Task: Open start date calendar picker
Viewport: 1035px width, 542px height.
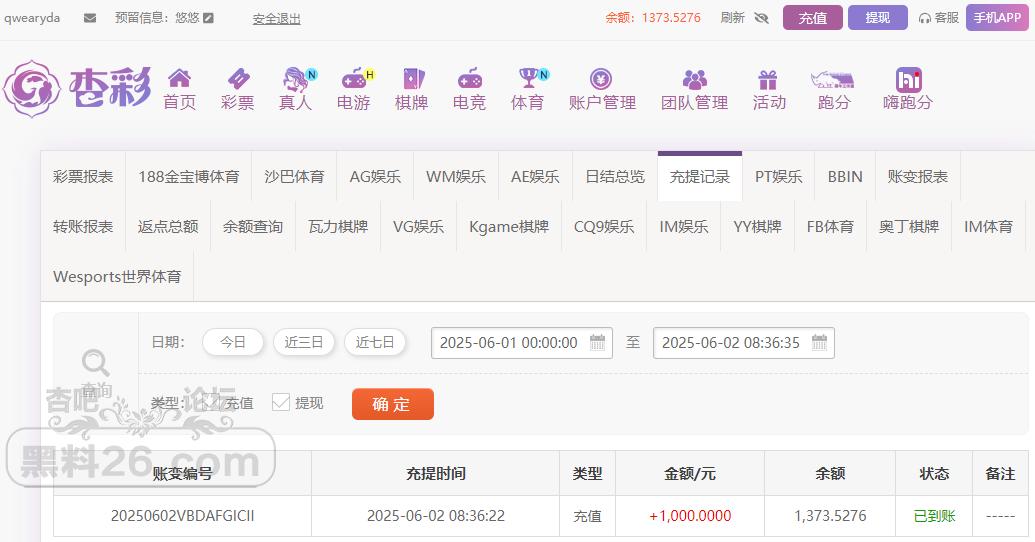Action: 598,342
